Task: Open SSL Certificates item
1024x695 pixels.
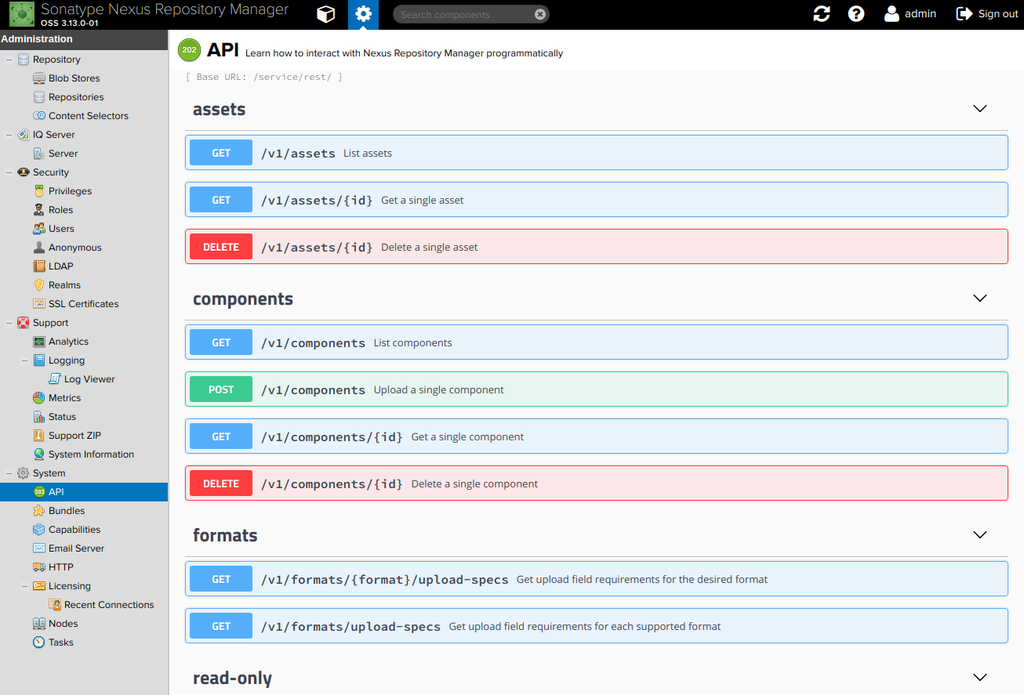Action: tap(83, 304)
